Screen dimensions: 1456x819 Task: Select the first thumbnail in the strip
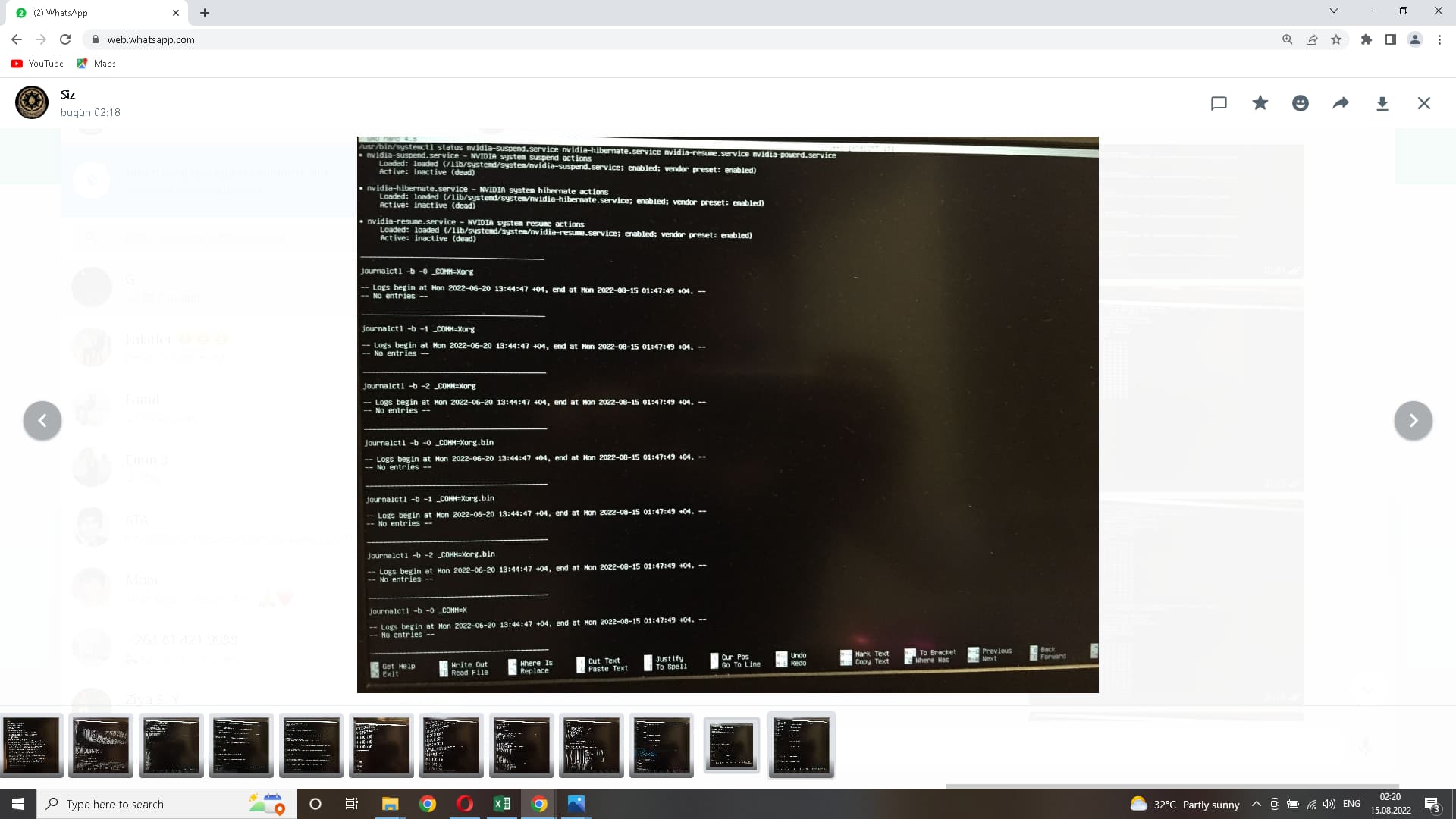coord(32,745)
